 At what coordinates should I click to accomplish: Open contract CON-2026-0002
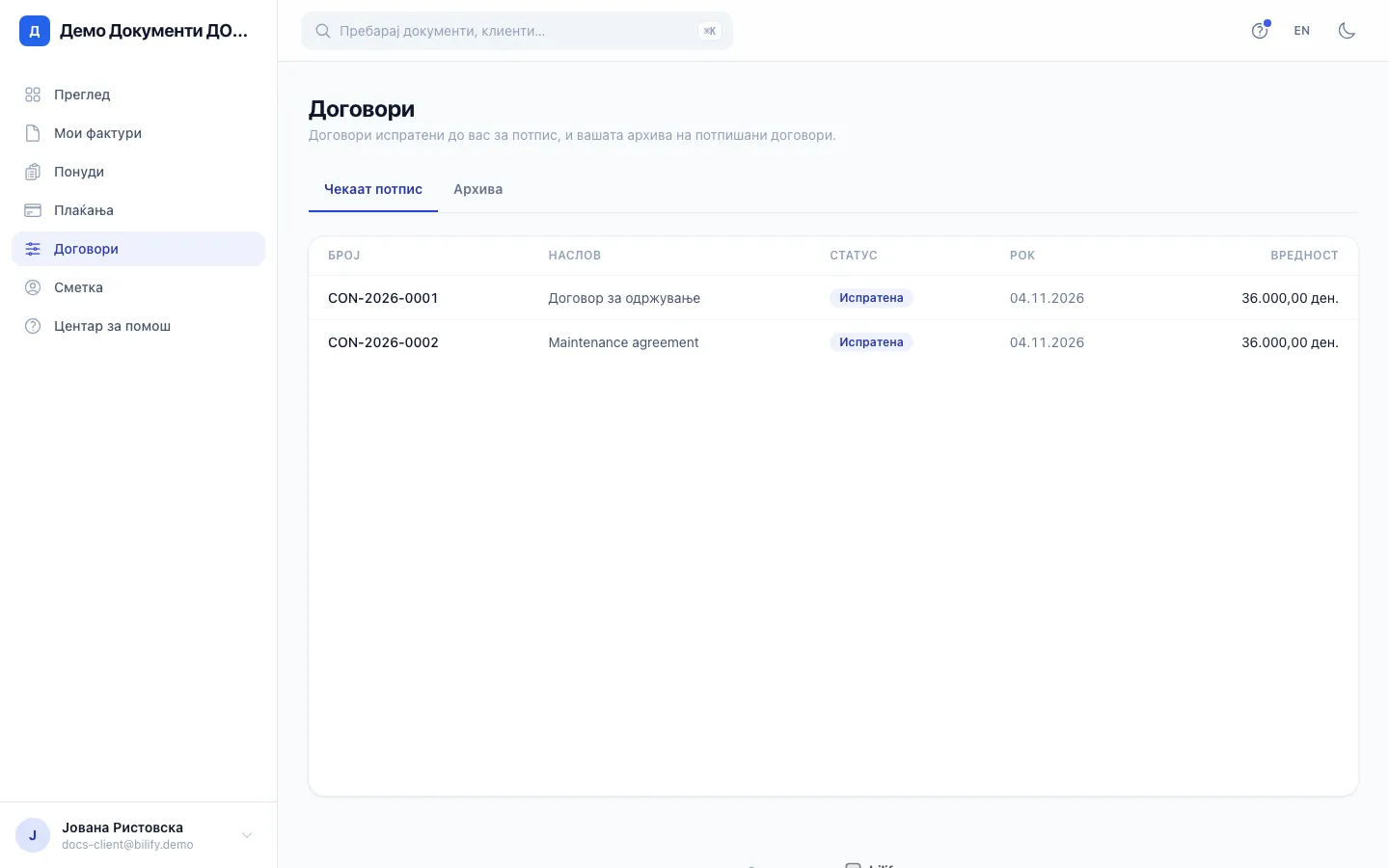pyautogui.click(x=383, y=342)
